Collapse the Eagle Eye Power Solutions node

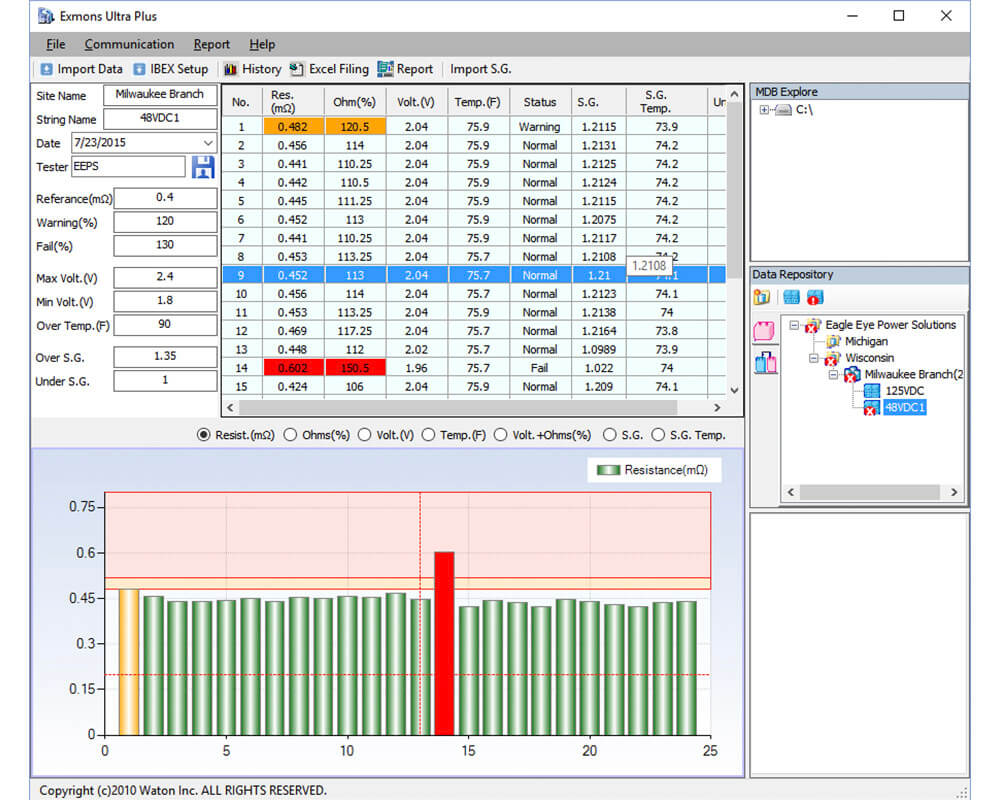tap(794, 325)
